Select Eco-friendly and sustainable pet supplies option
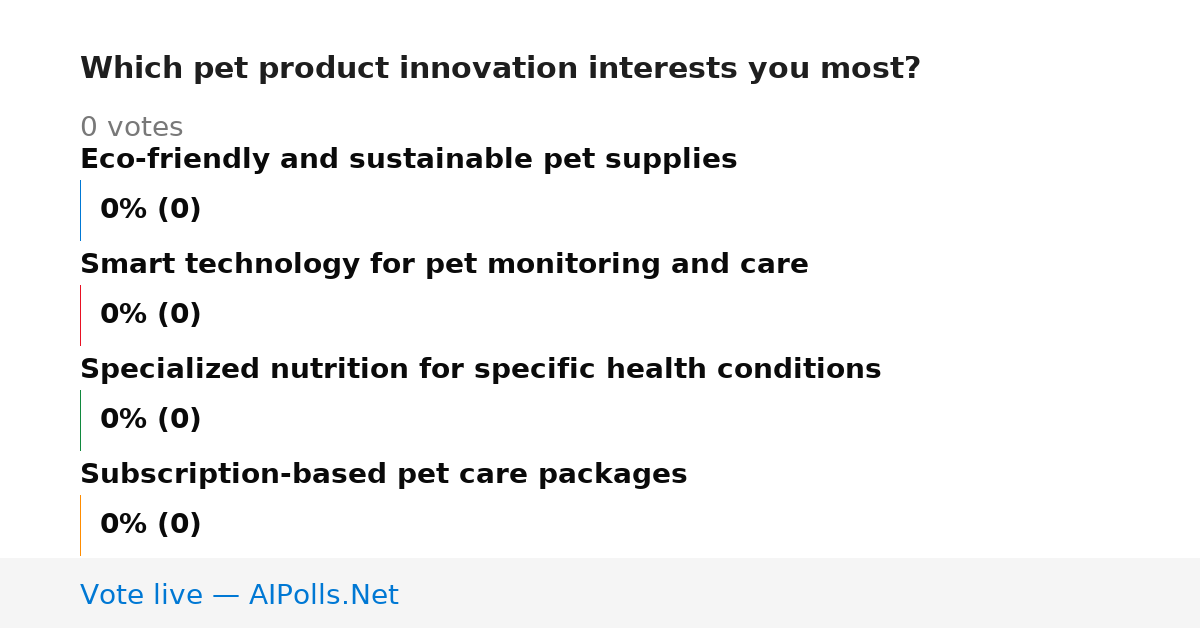Image resolution: width=1200 pixels, height=628 pixels. tap(408, 160)
